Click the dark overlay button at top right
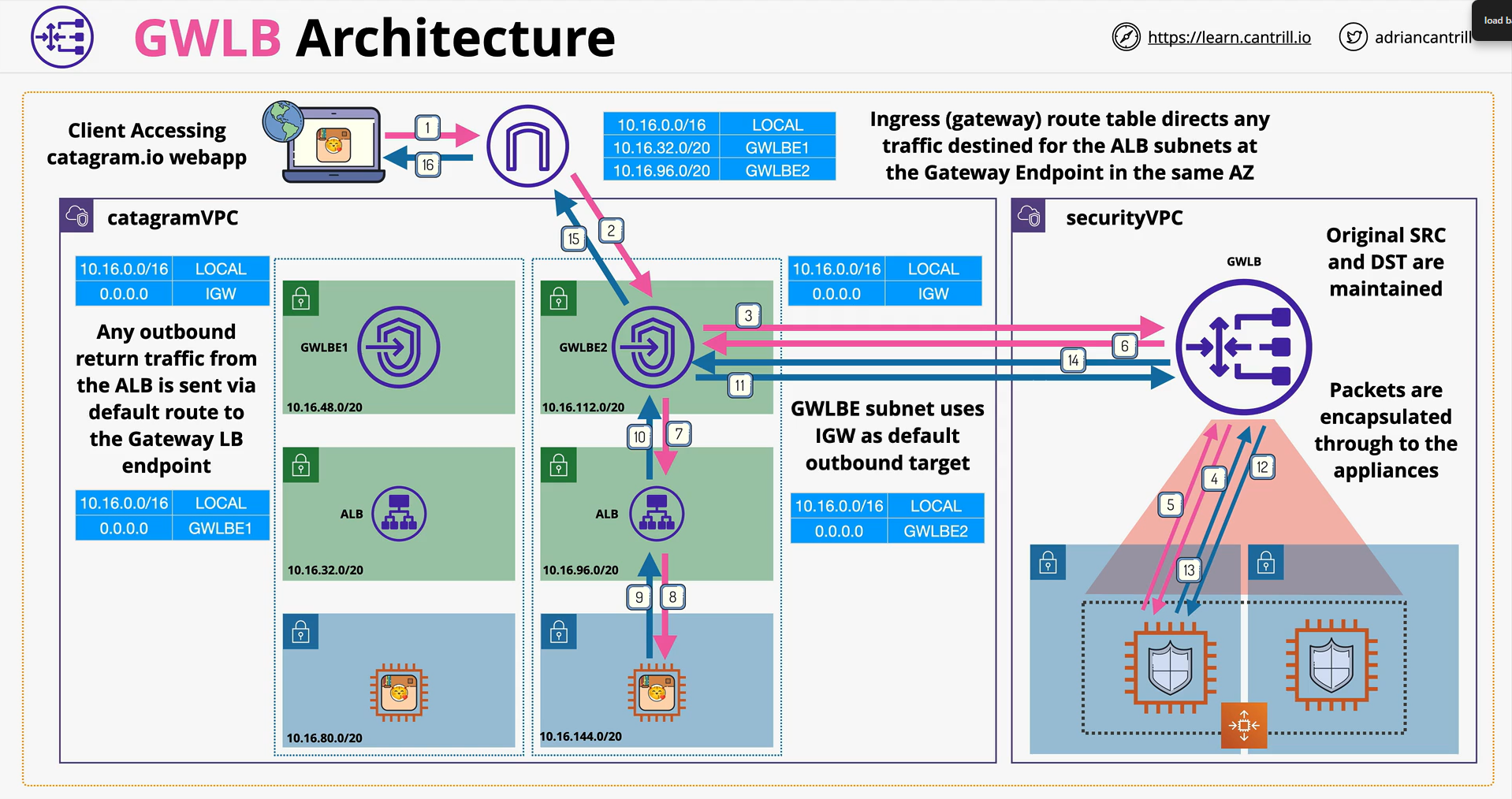1512x799 pixels. (x=1492, y=20)
